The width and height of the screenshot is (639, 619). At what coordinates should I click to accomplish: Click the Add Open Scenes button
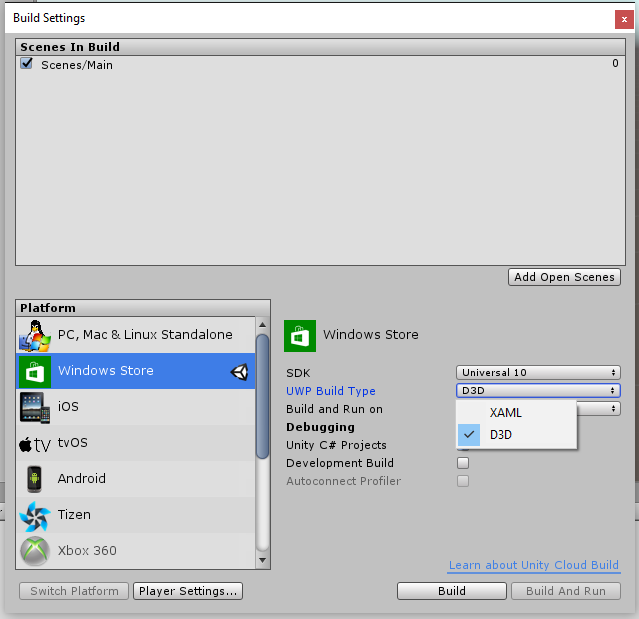[x=564, y=277]
